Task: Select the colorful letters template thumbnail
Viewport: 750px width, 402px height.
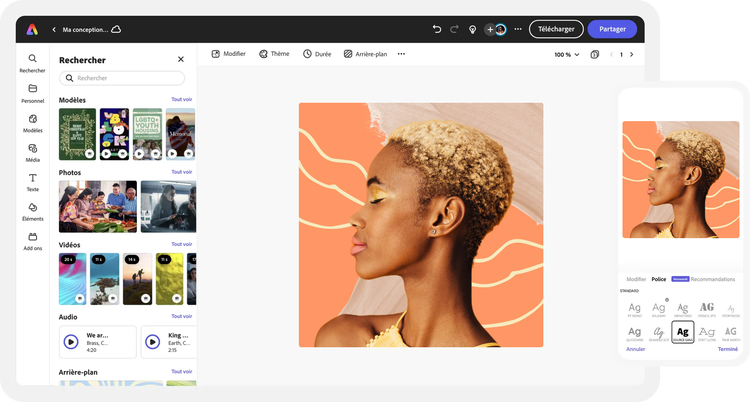Action: (x=114, y=134)
